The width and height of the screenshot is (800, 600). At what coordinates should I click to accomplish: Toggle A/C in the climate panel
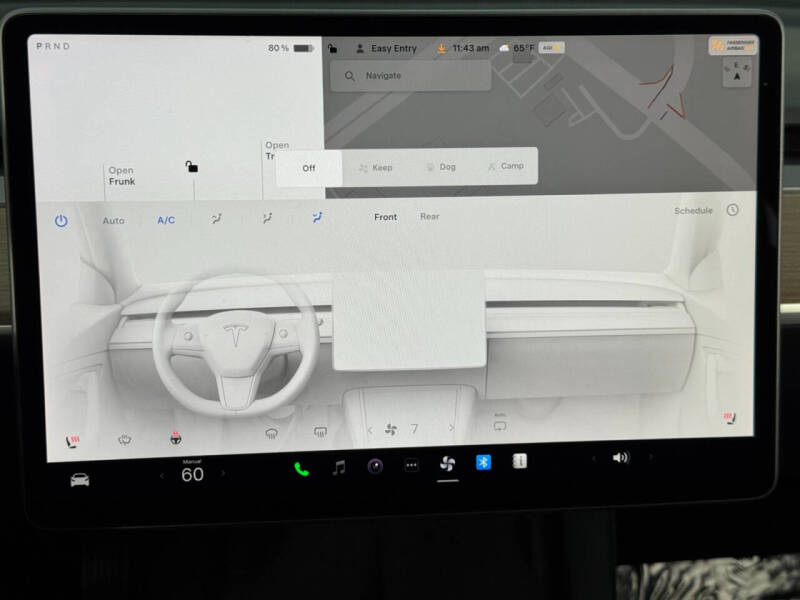click(x=165, y=220)
